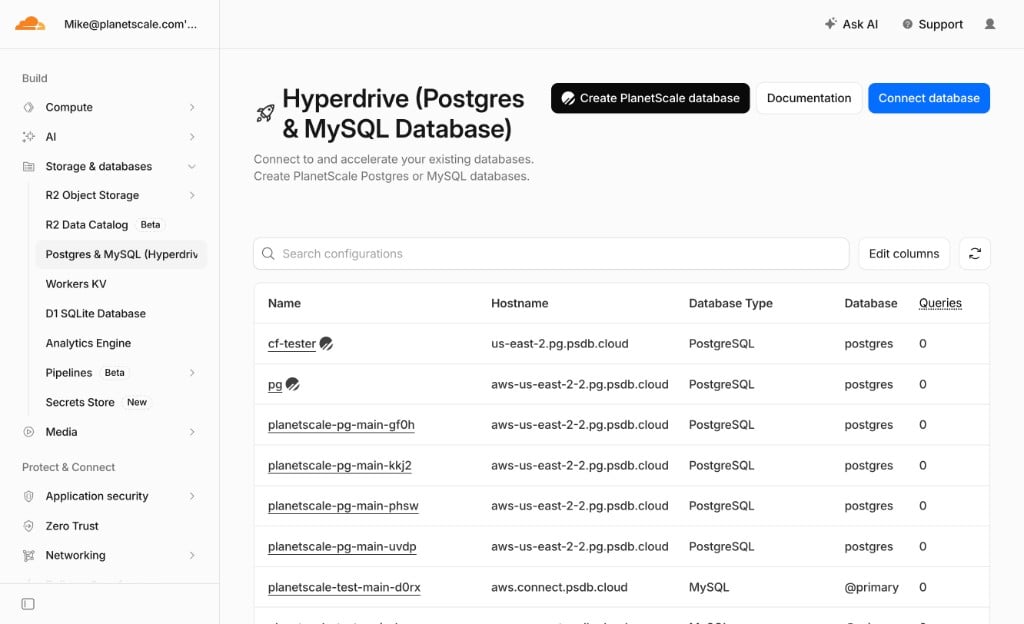Expand the R2 Object Storage chevron
This screenshot has width=1024, height=624.
(x=192, y=195)
